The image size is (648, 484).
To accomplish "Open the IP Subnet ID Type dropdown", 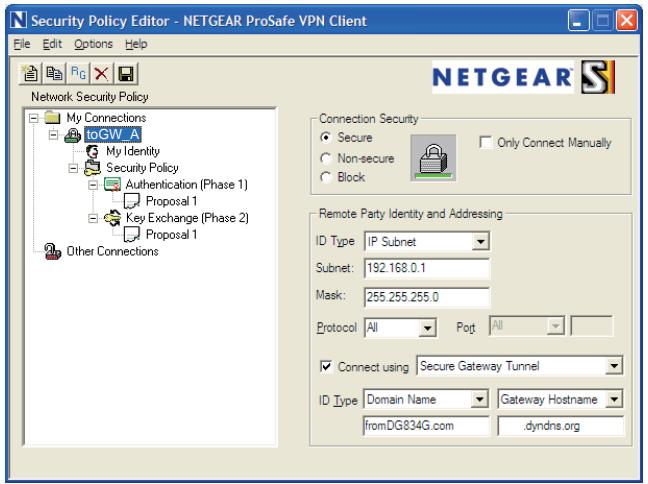I will (x=481, y=242).
